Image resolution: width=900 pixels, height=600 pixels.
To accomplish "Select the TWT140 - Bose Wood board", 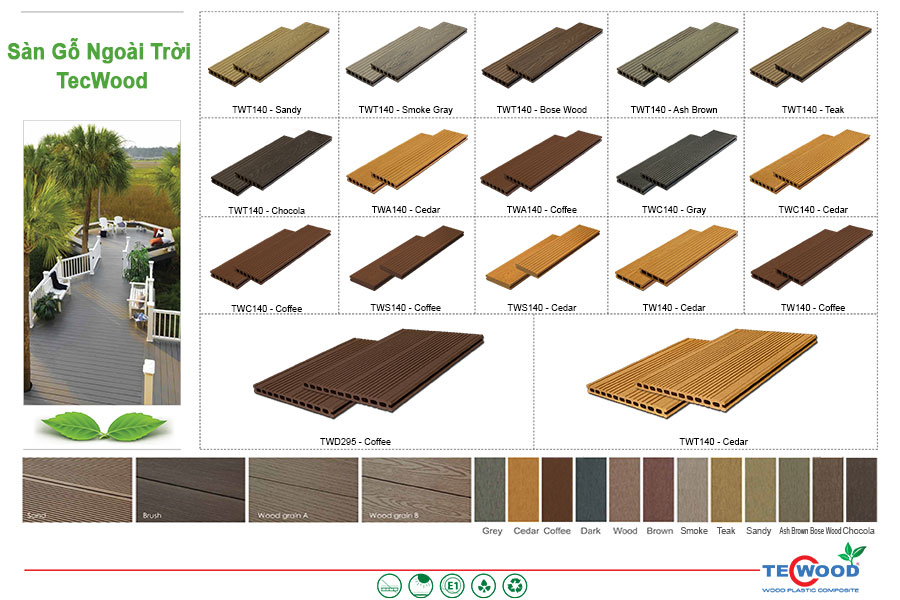I will coord(542,55).
